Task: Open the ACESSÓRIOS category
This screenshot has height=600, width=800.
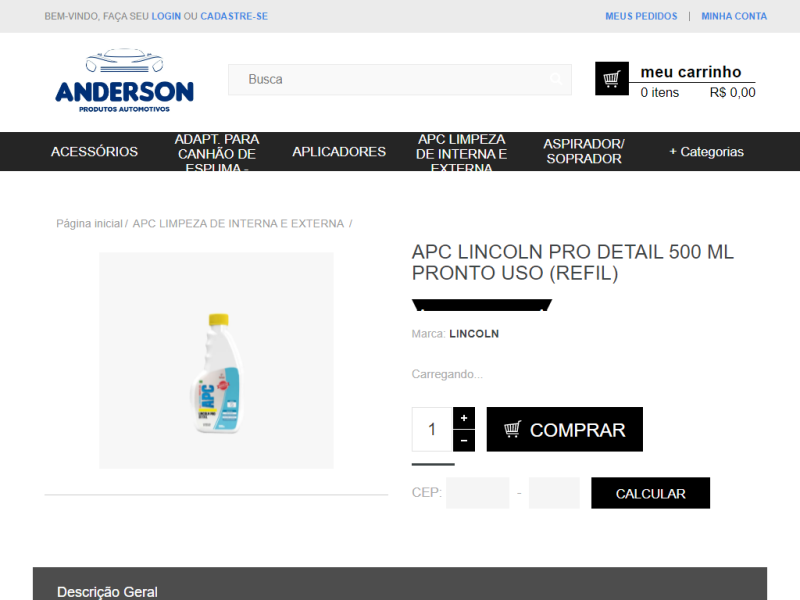Action: coord(94,152)
